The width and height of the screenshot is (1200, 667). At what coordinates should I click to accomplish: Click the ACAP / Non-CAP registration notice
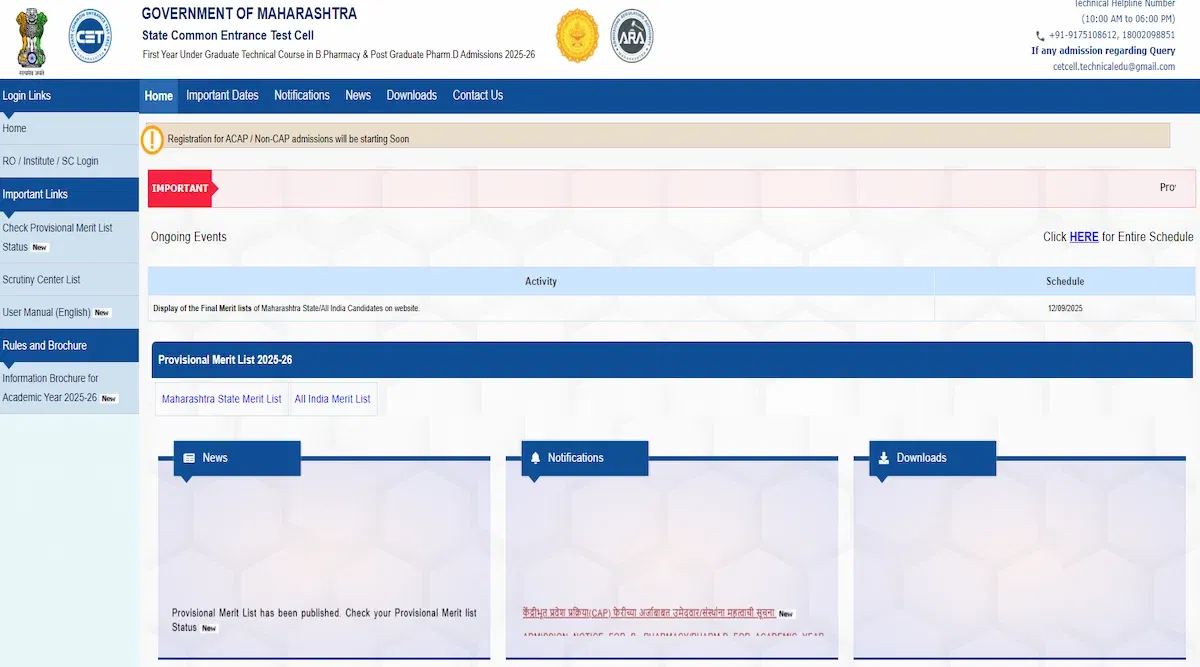pos(288,139)
